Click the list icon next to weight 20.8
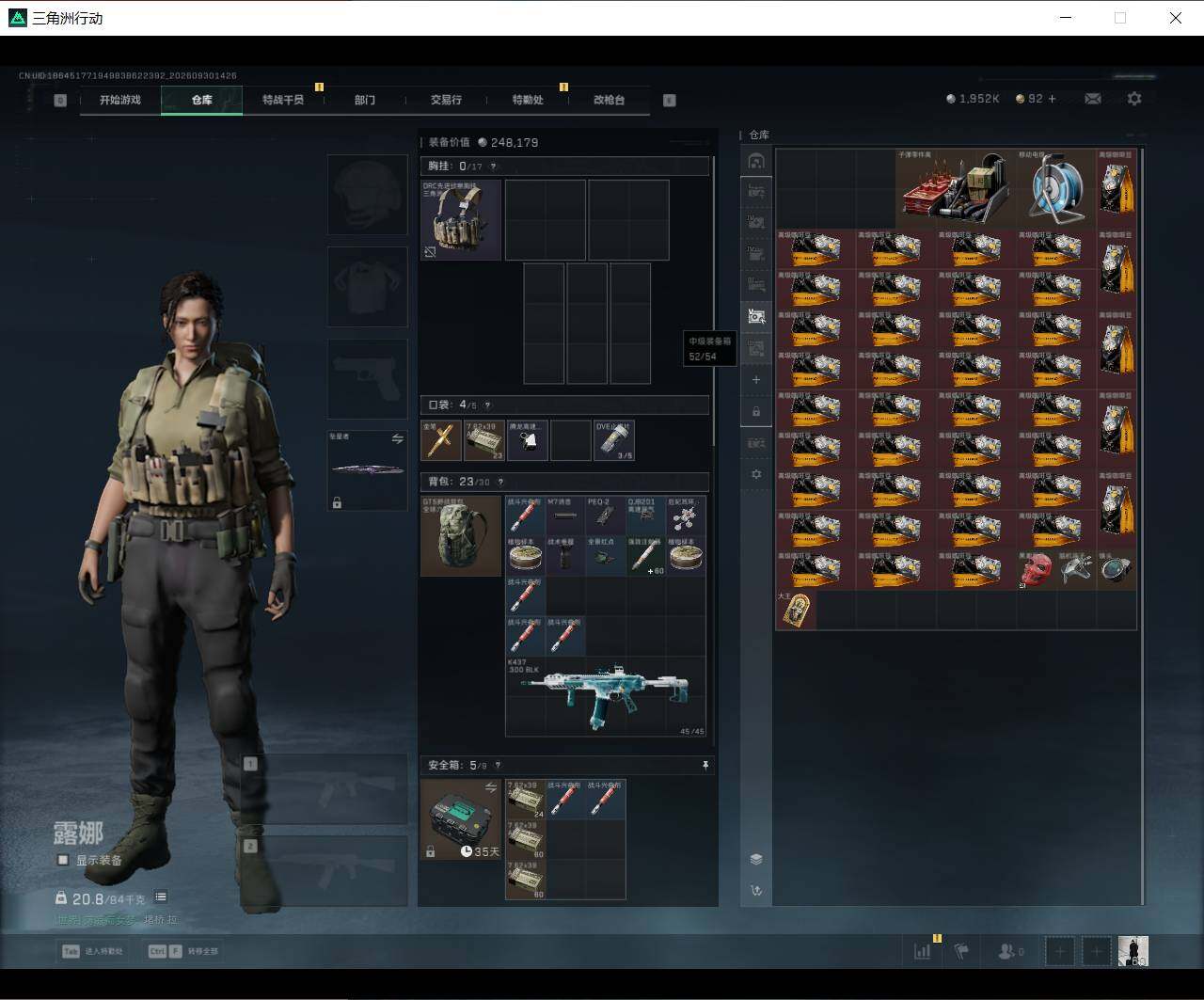This screenshot has height=1000, width=1204. tap(161, 897)
